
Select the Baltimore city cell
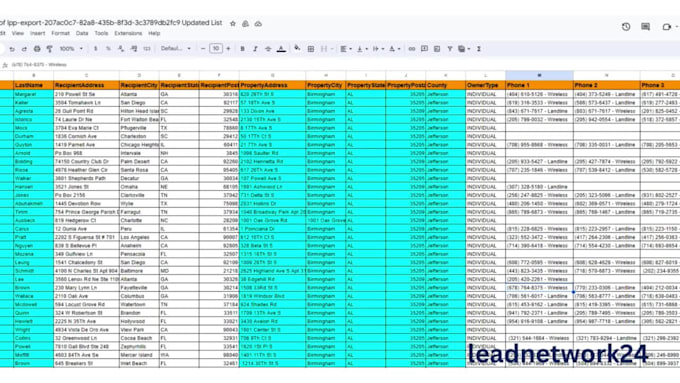(139, 271)
